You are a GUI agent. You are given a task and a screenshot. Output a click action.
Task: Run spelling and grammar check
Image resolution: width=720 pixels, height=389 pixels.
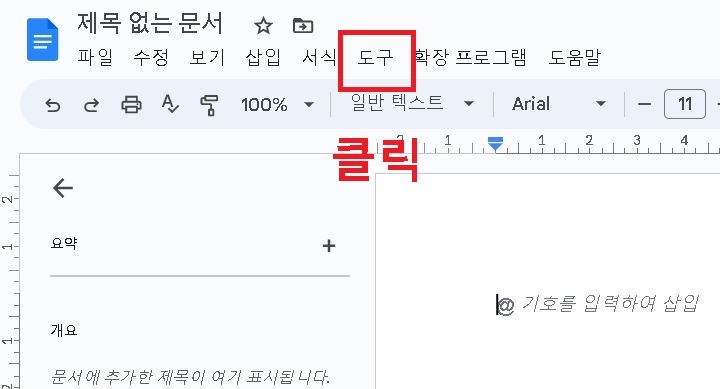pyautogui.click(x=170, y=104)
